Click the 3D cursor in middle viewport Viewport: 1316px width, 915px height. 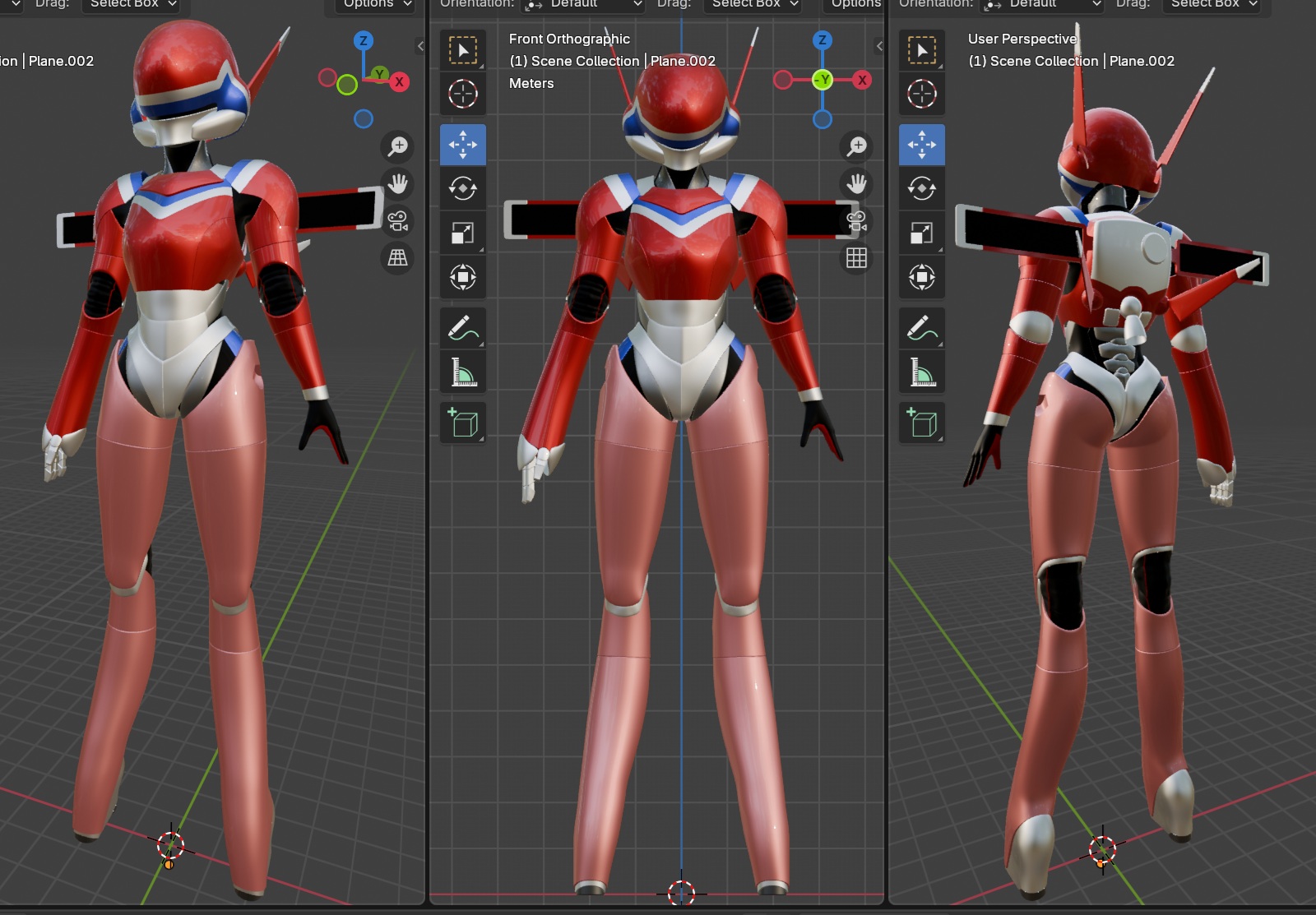click(681, 893)
